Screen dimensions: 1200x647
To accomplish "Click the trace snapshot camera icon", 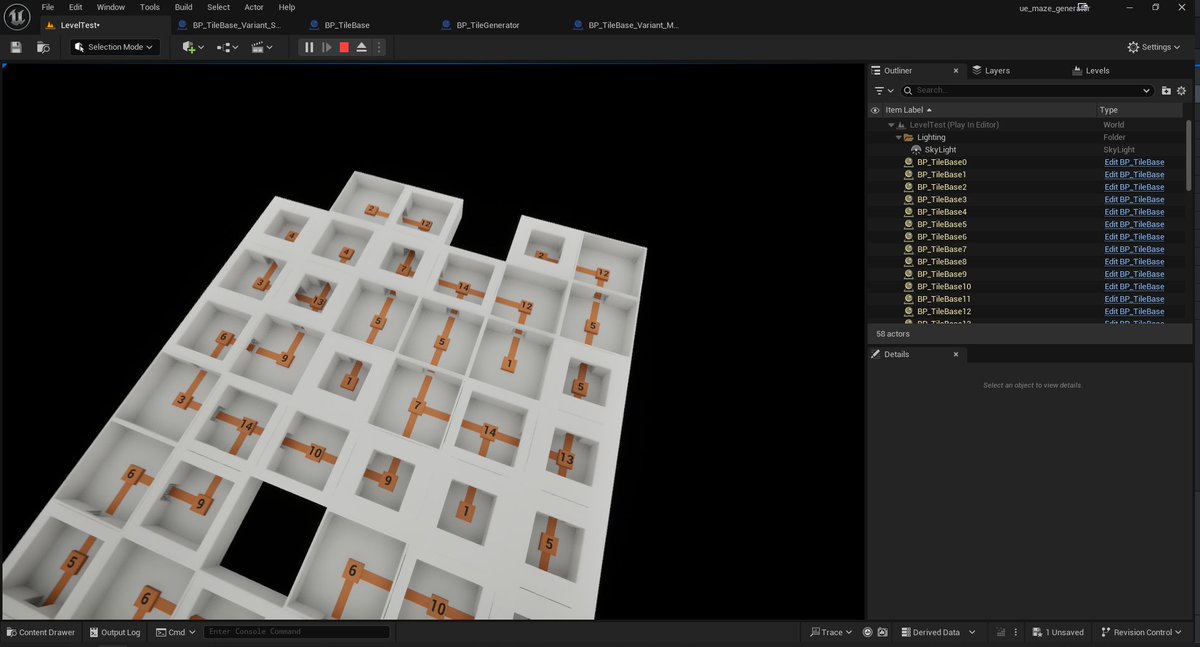I will tap(883, 632).
